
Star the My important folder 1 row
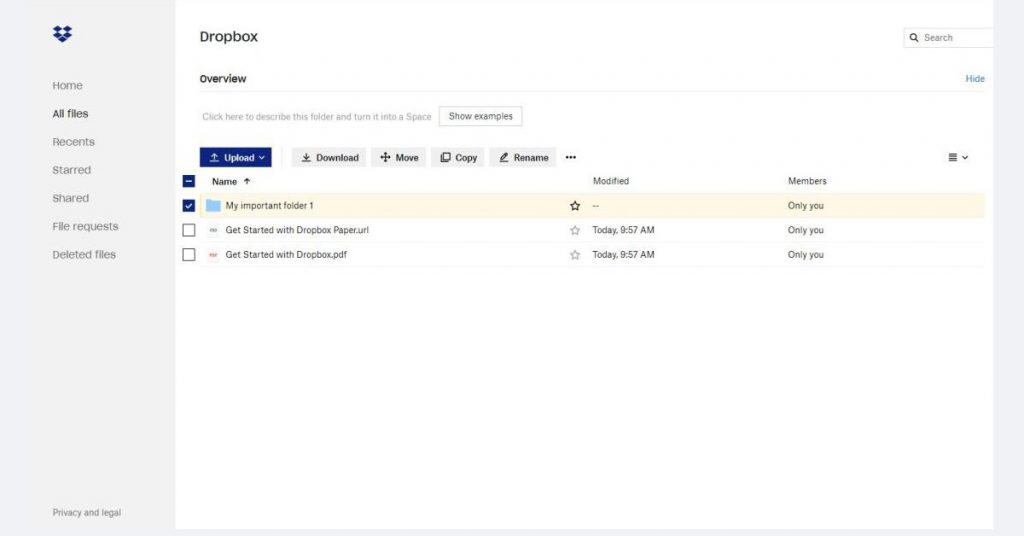pyautogui.click(x=575, y=206)
